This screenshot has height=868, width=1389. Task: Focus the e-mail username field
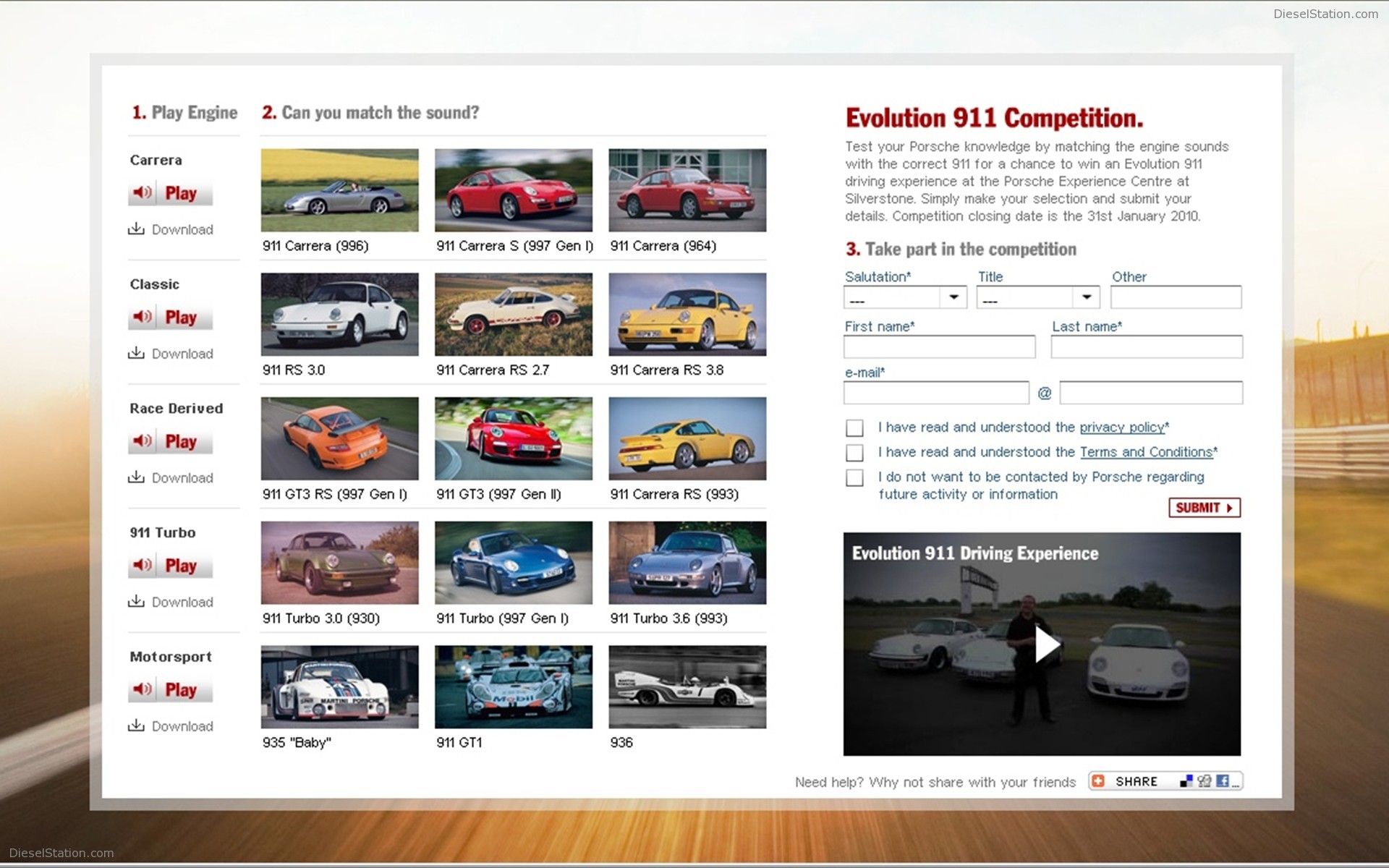click(x=936, y=393)
